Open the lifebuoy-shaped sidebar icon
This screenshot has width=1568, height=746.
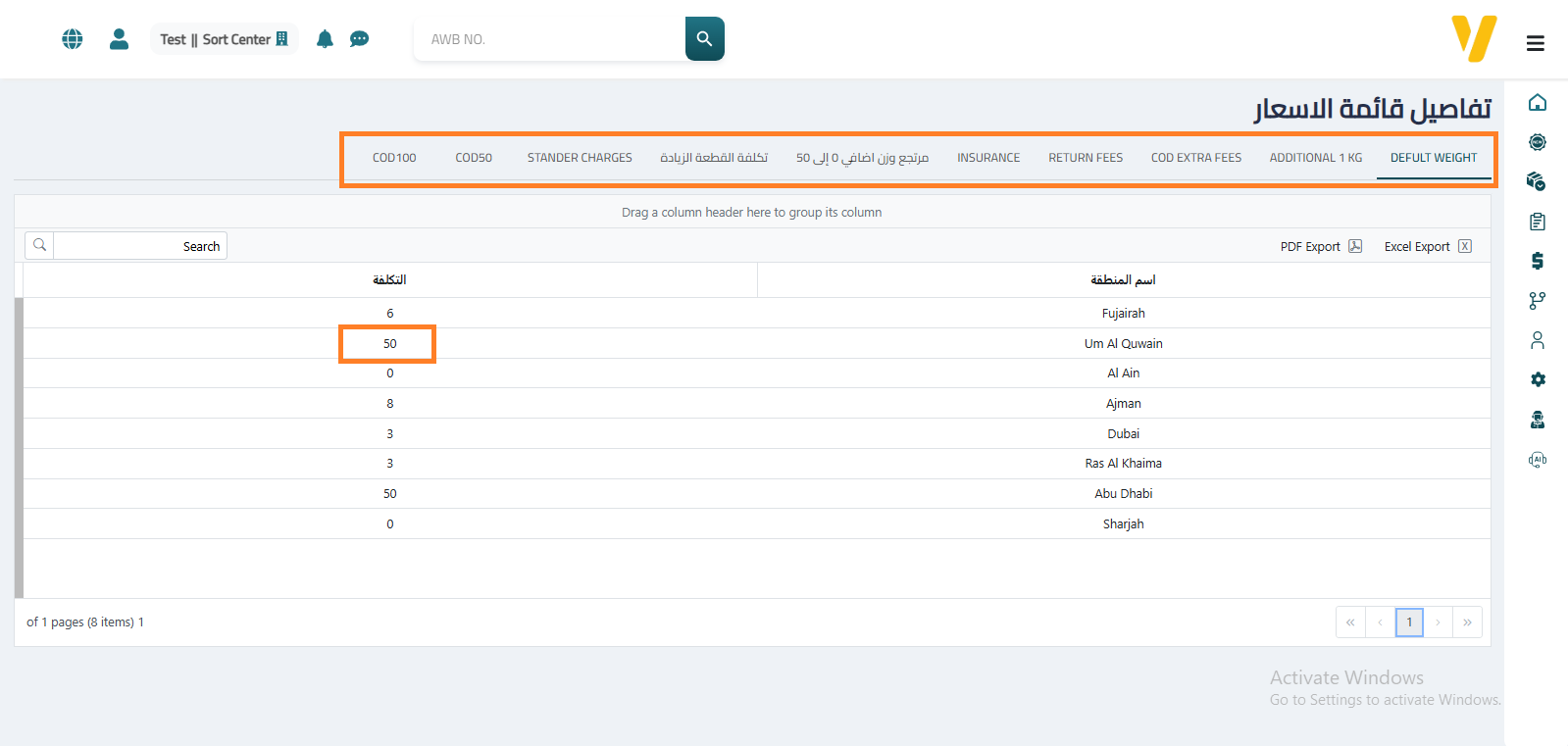(x=1538, y=142)
